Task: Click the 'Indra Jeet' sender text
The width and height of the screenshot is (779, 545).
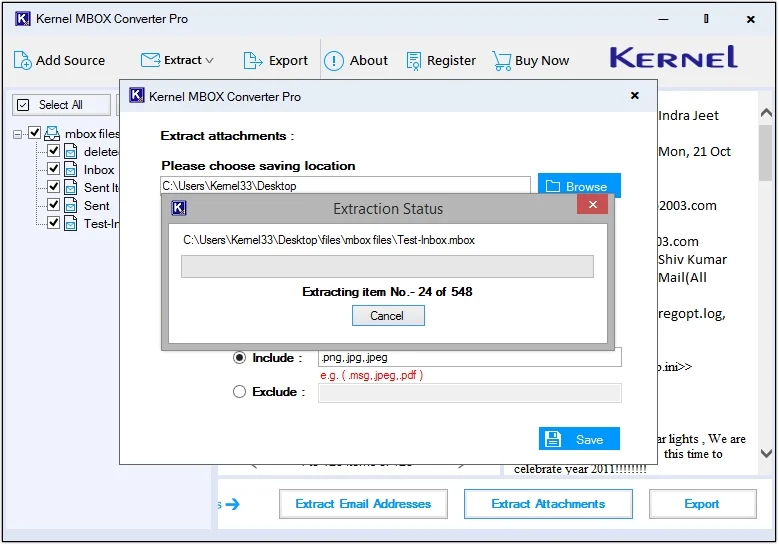Action: [x=688, y=116]
